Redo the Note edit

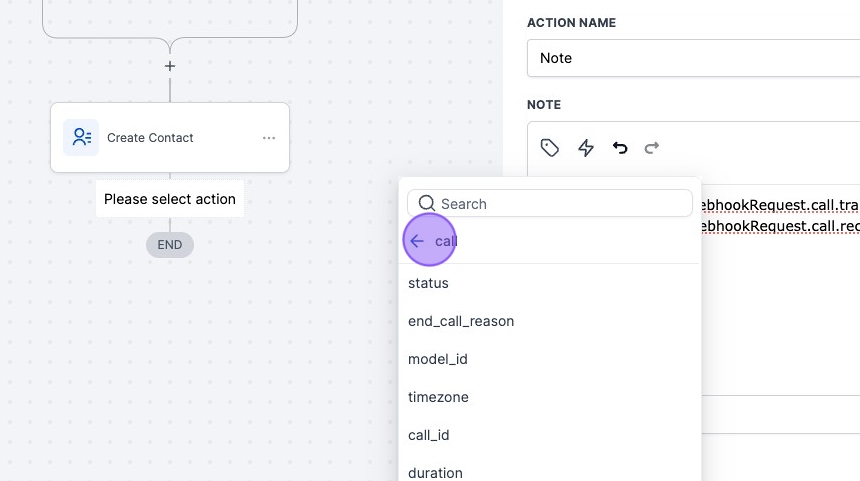(x=652, y=148)
